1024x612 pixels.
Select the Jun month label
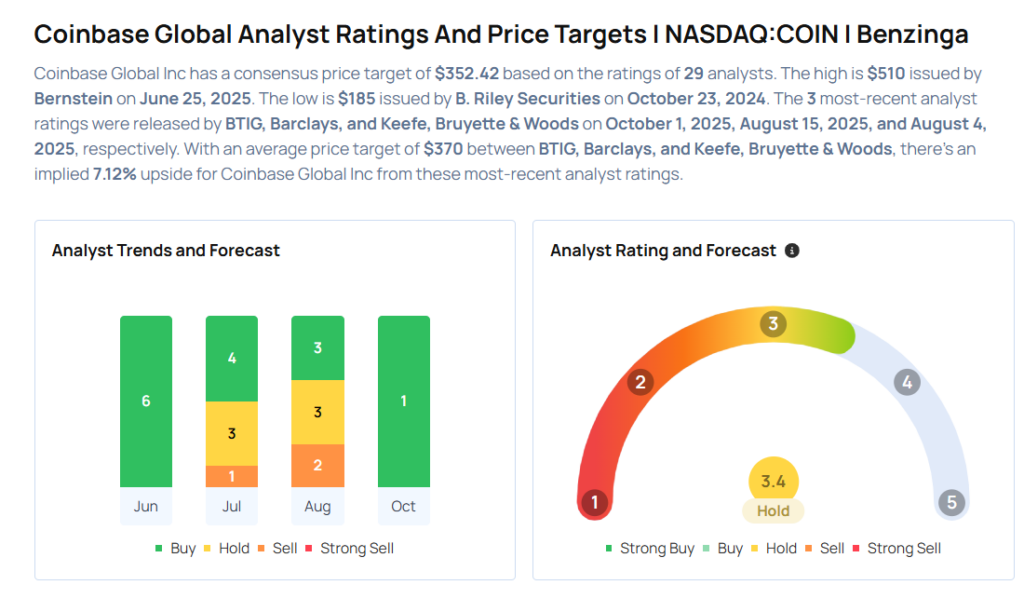(x=146, y=506)
